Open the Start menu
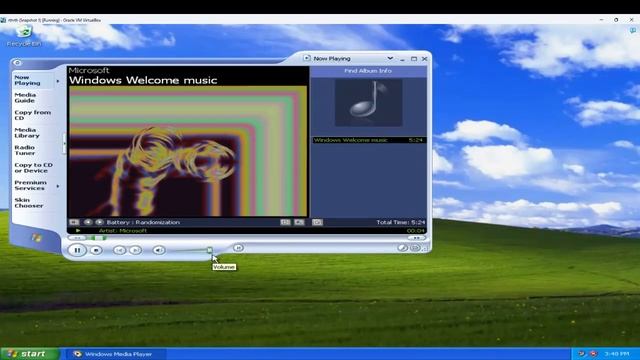The image size is (640, 360). (29, 353)
